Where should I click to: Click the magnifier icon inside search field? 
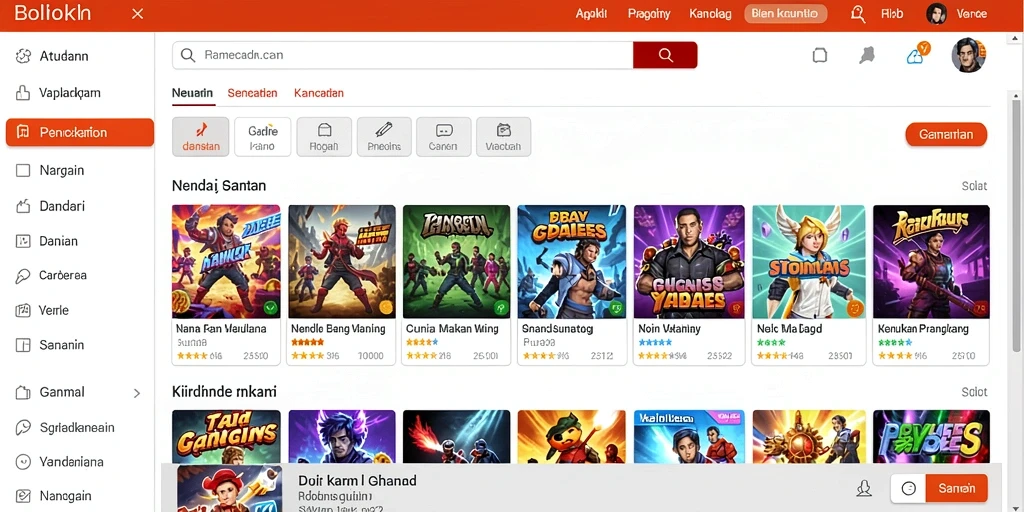tap(188, 56)
